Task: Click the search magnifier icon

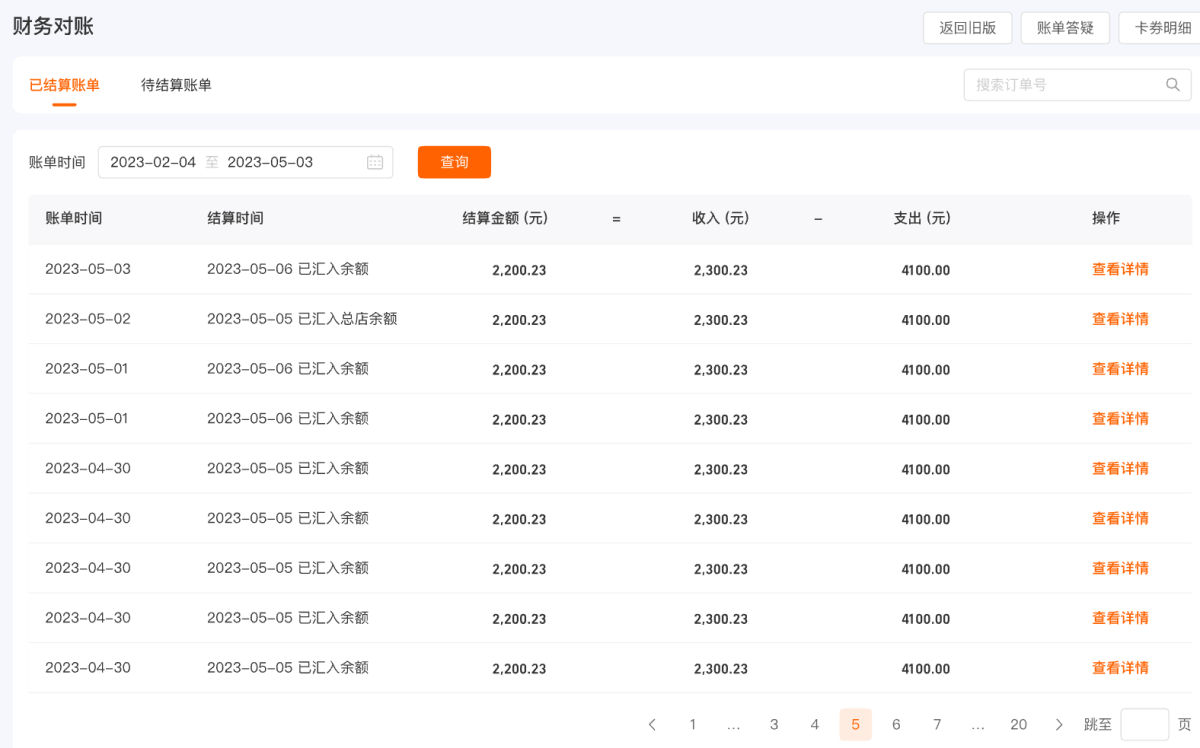Action: [1173, 85]
